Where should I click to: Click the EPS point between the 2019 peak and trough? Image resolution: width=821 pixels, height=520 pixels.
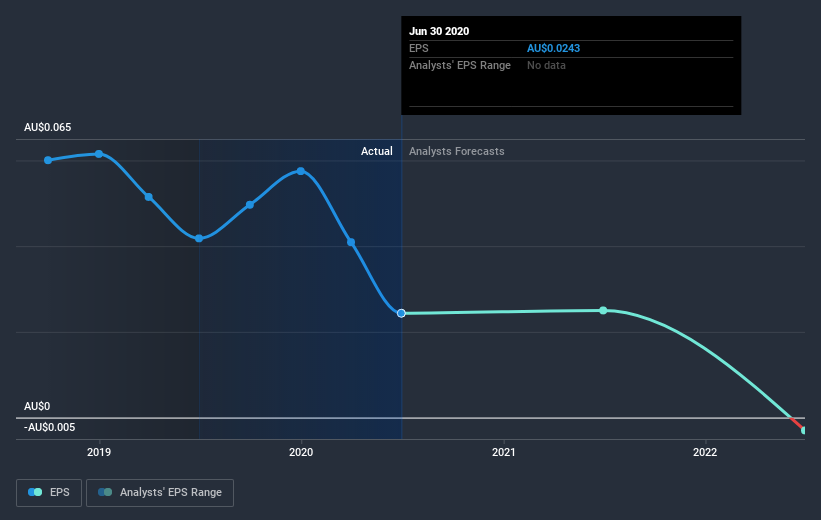click(149, 197)
